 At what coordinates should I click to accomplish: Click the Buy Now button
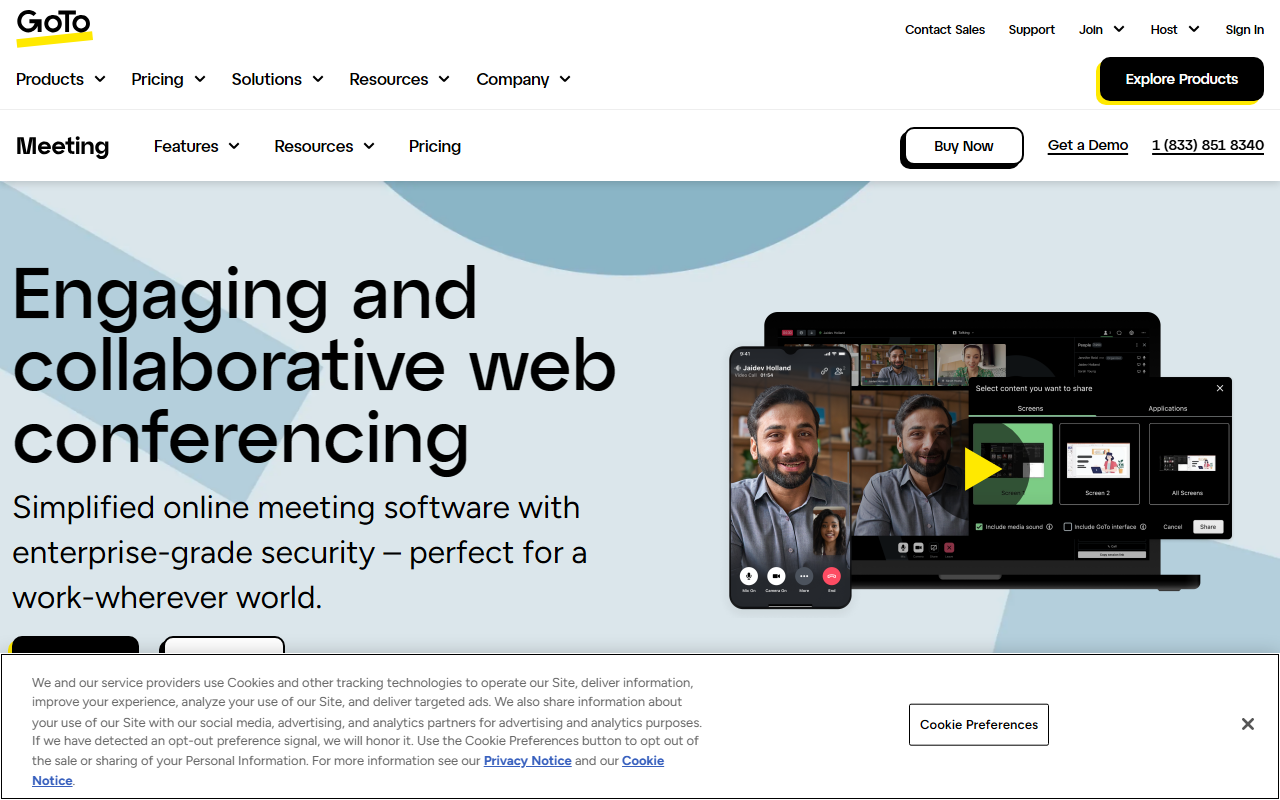[963, 146]
